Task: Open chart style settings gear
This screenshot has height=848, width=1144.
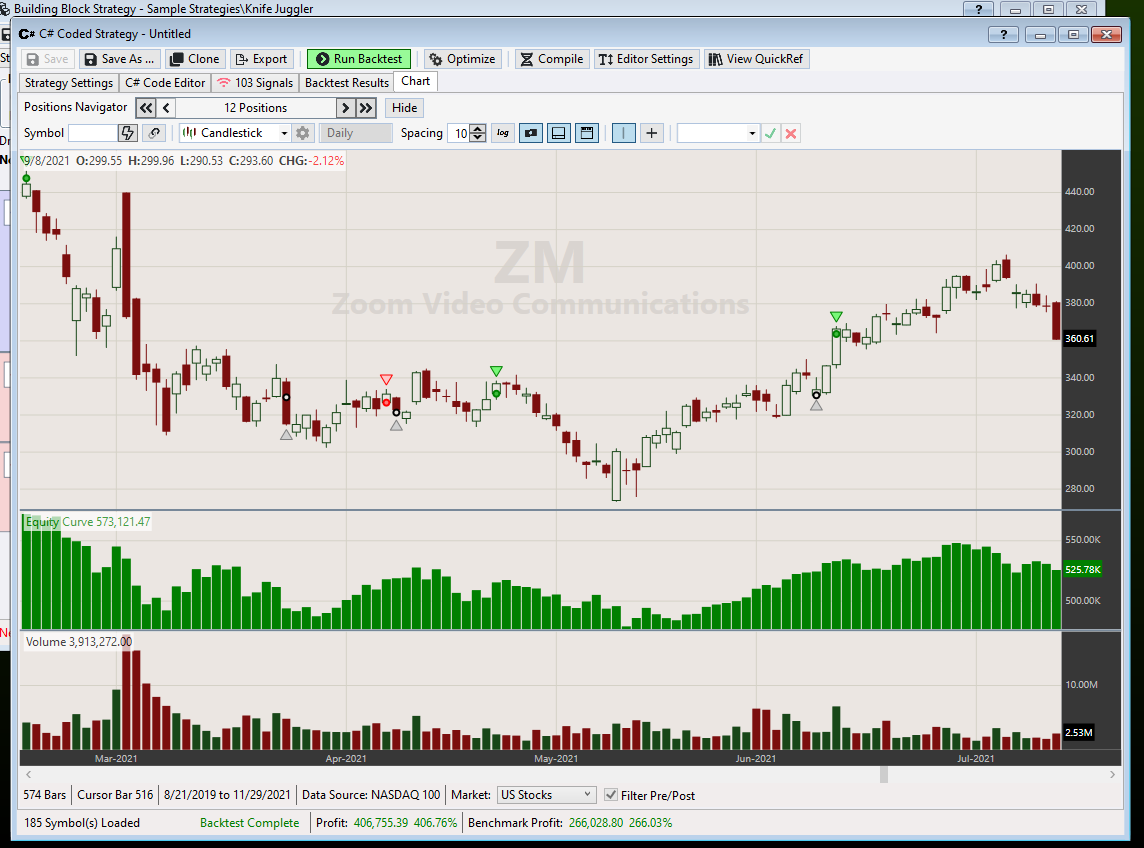Action: (x=303, y=133)
